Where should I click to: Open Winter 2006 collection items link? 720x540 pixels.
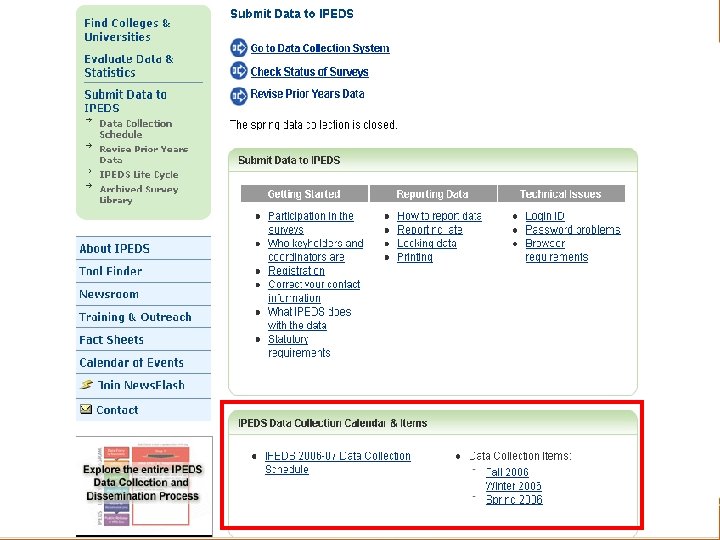513,486
